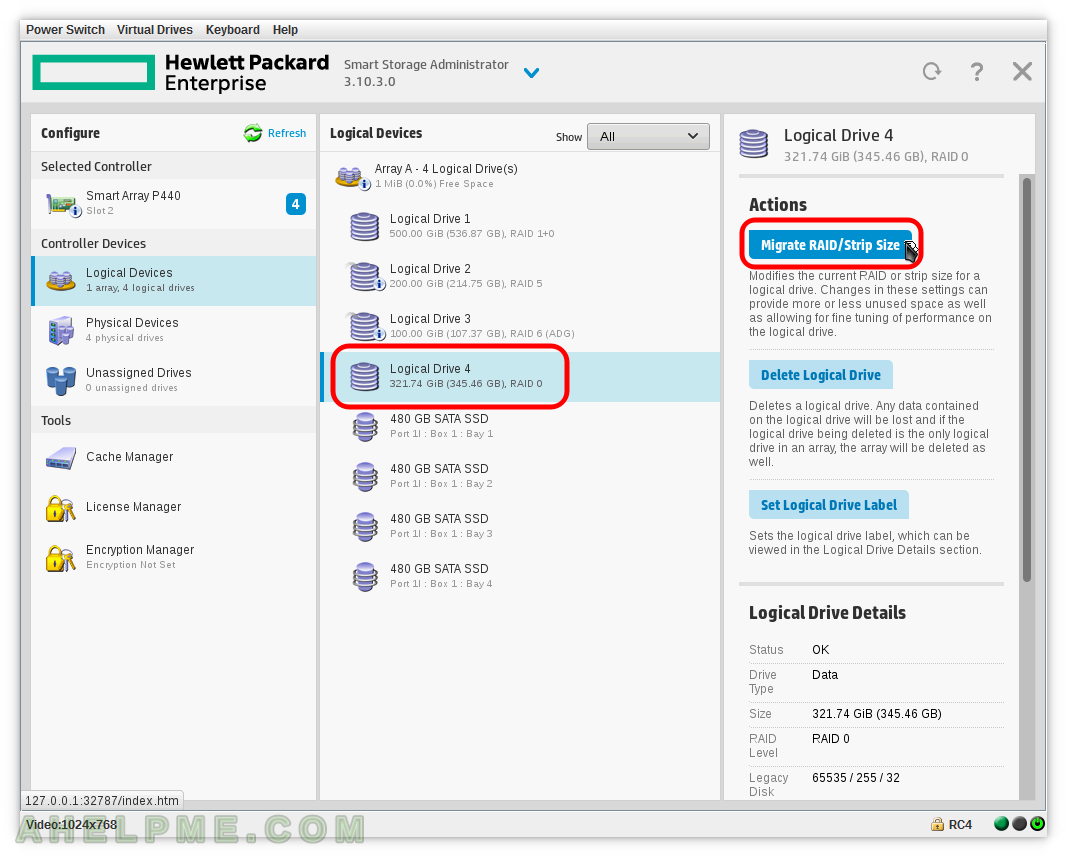The image size is (1067, 857).
Task: Click the green power indicator in status bar
Action: (x=1038, y=824)
